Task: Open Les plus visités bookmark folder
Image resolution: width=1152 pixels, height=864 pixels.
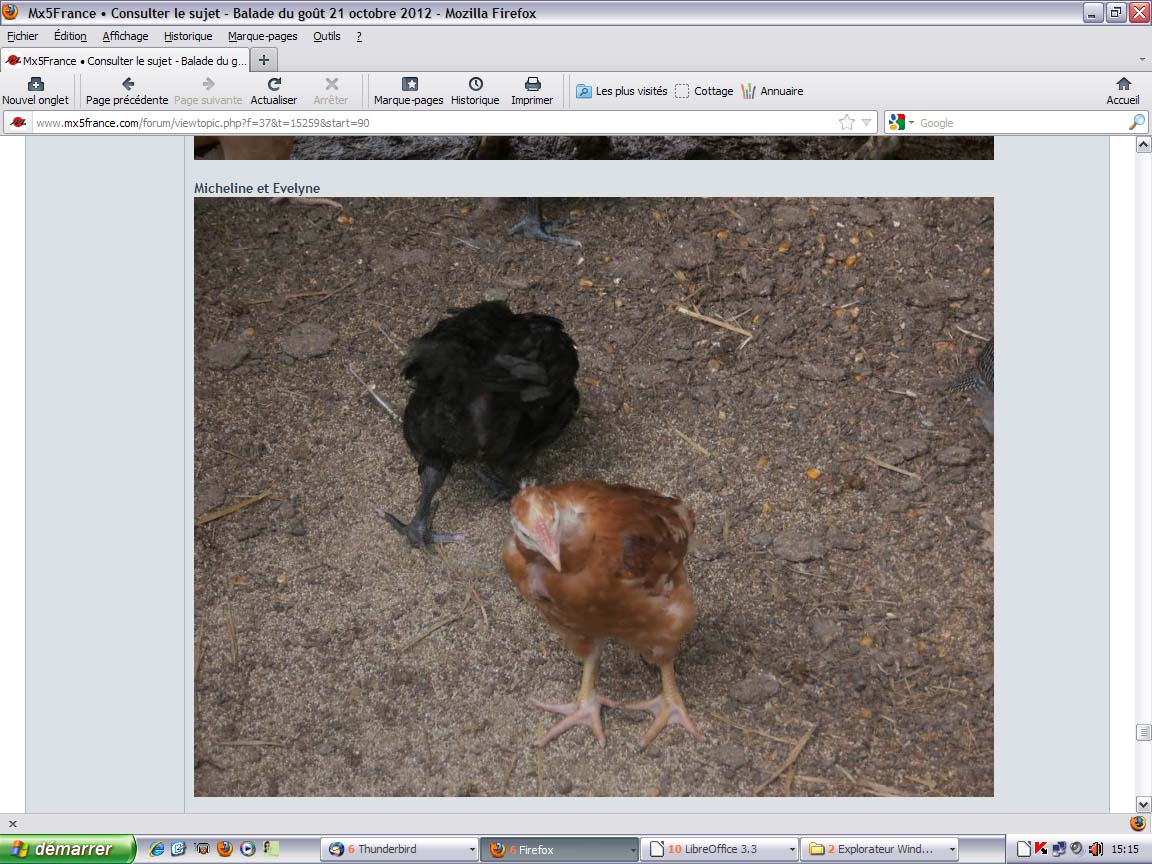Action: click(622, 91)
